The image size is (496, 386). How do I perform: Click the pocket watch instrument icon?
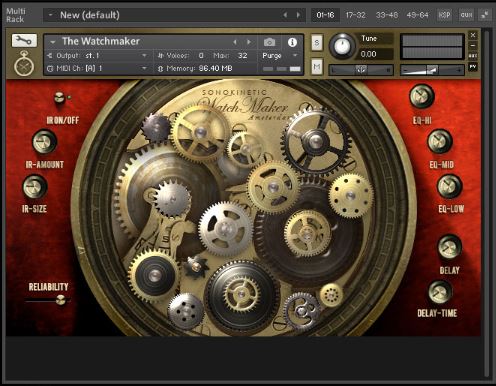pos(24,63)
